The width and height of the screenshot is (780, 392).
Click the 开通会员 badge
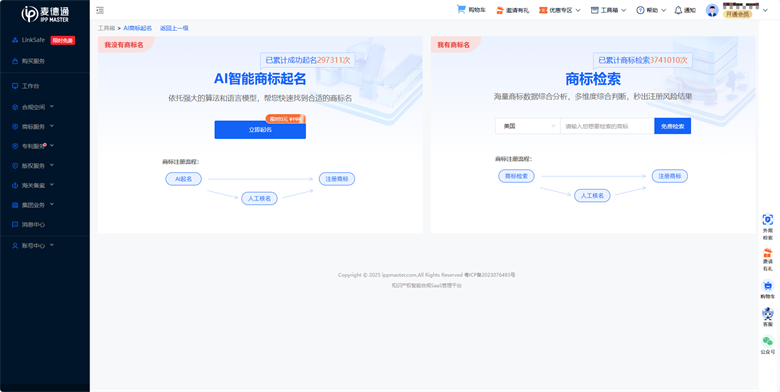pyautogui.click(x=737, y=14)
